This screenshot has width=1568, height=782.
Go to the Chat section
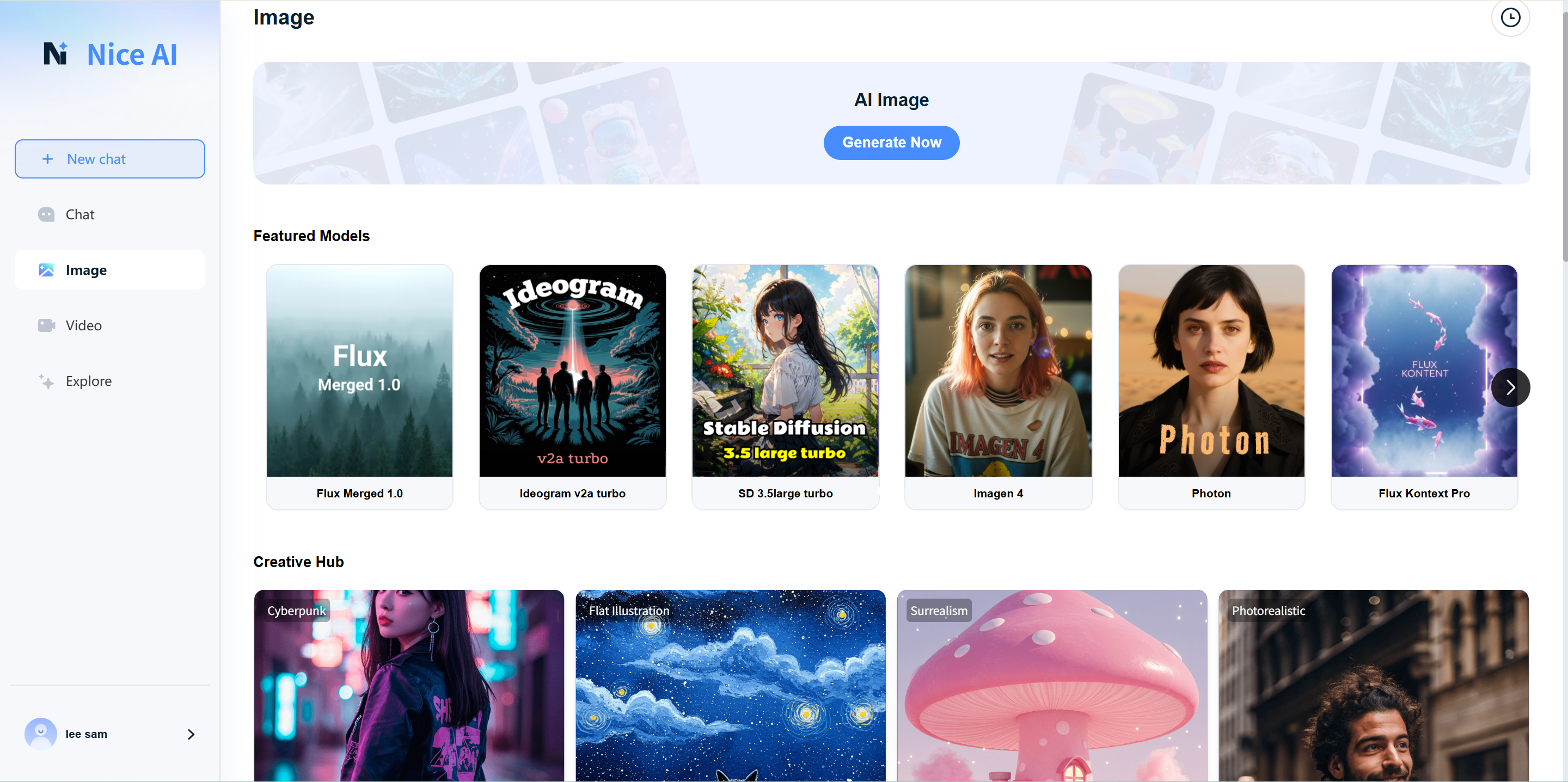[x=109, y=214]
